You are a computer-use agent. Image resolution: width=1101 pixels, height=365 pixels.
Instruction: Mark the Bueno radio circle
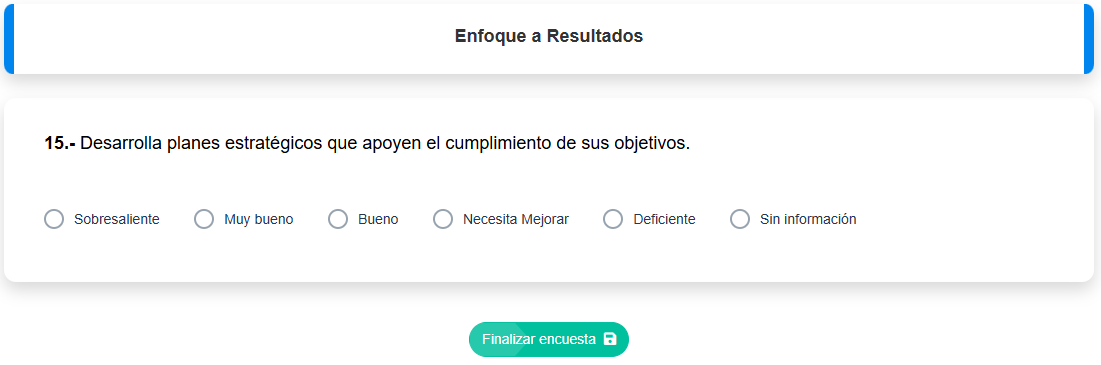(338, 219)
